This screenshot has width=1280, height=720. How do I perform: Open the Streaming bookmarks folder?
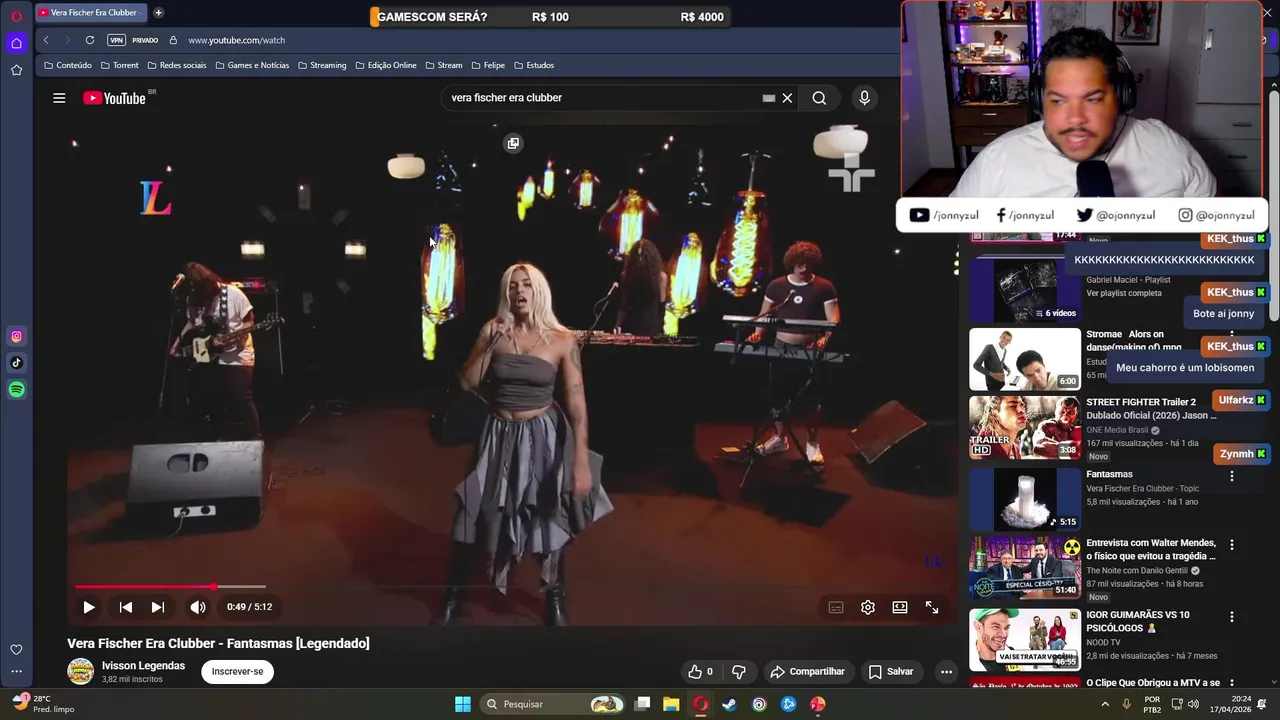point(322,65)
